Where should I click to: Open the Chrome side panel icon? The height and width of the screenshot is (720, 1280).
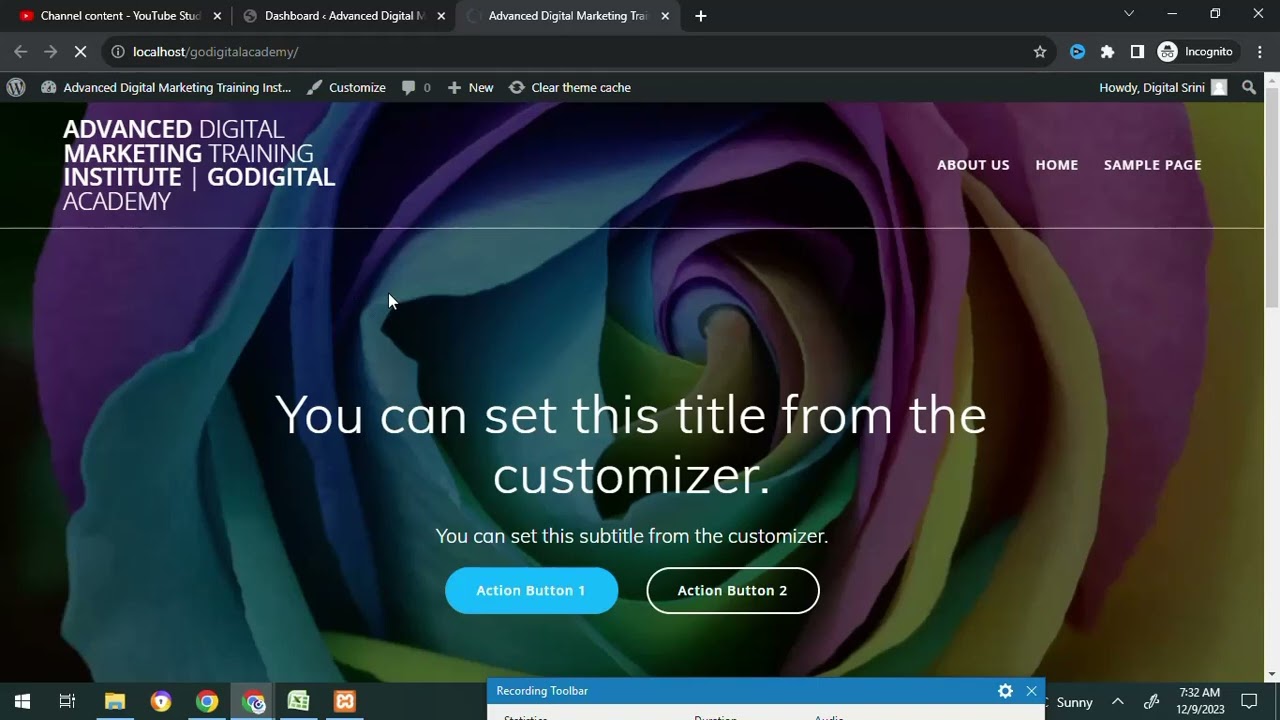[x=1137, y=52]
